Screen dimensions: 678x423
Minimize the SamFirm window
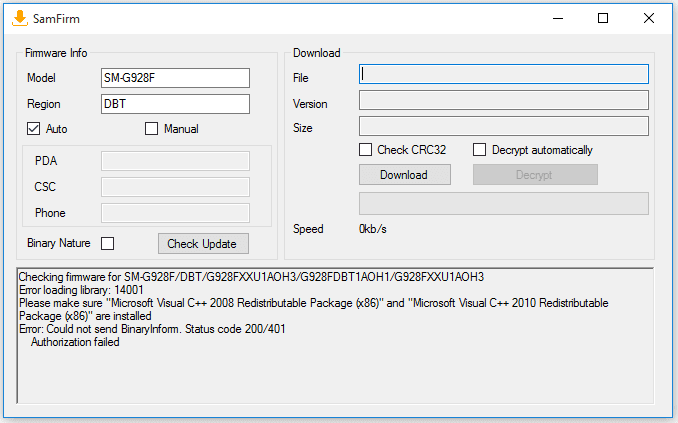(558, 18)
